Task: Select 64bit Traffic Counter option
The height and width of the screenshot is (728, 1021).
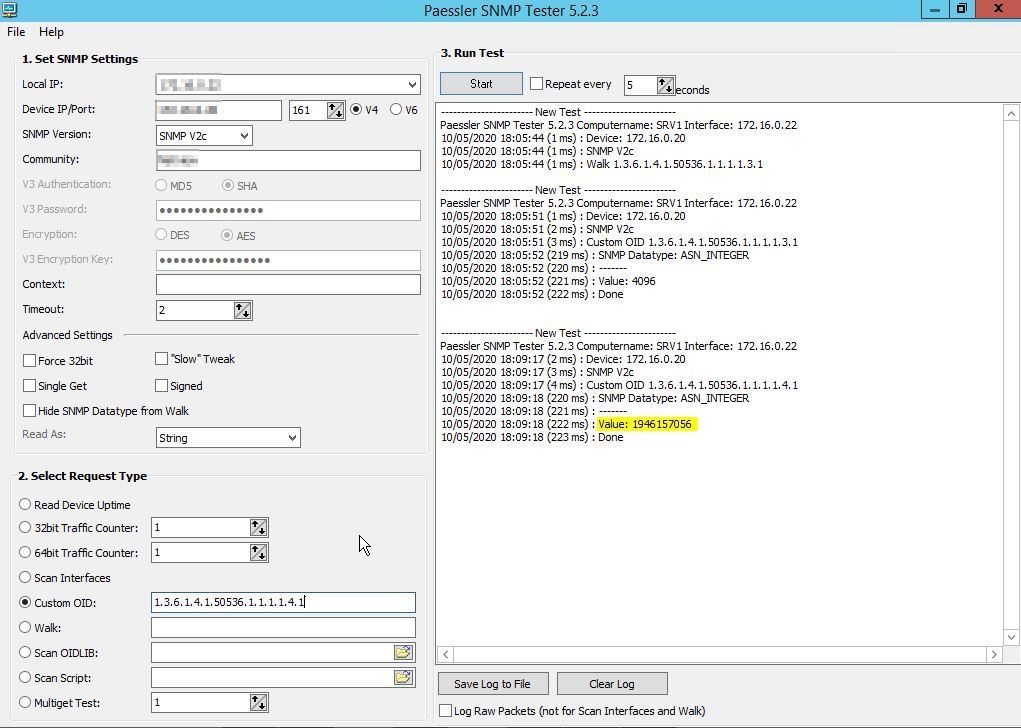Action: click(x=25, y=552)
